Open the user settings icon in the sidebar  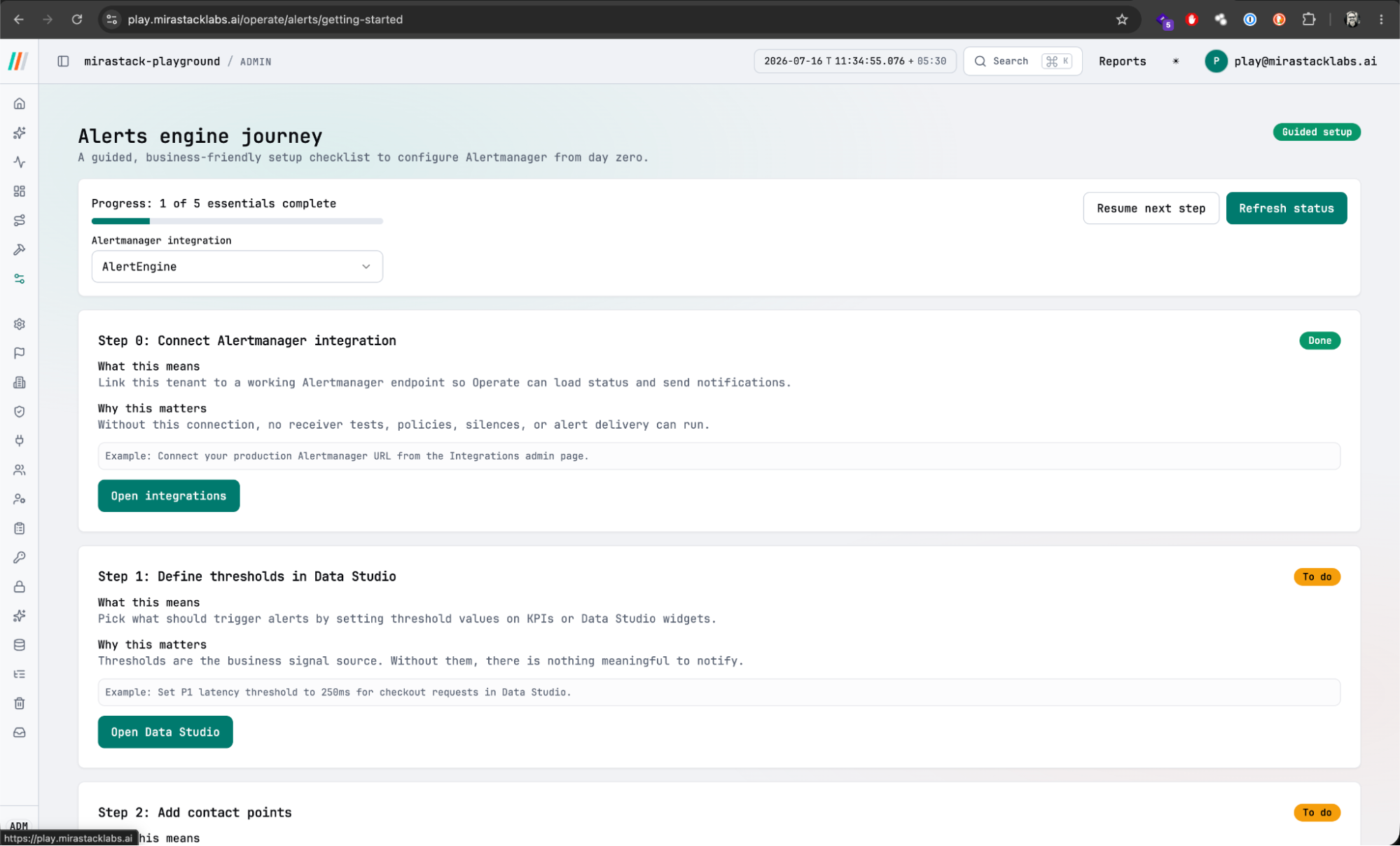point(20,499)
